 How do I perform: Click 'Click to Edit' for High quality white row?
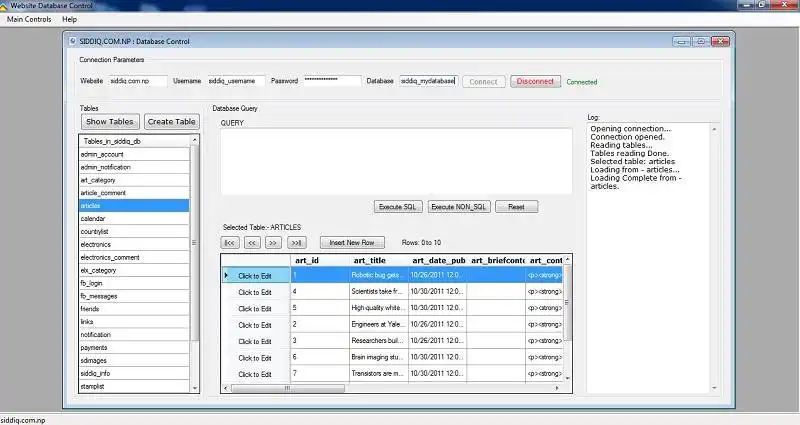click(x=255, y=309)
